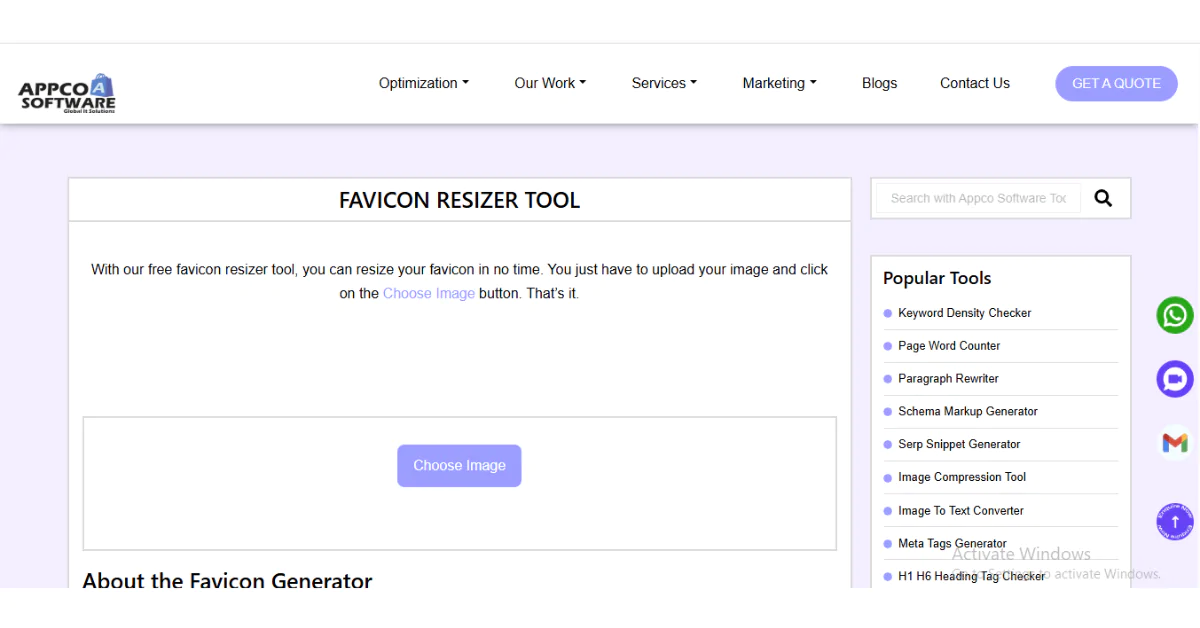The width and height of the screenshot is (1200, 628).
Task: Click the GET A QUOTE button
Action: (1116, 83)
